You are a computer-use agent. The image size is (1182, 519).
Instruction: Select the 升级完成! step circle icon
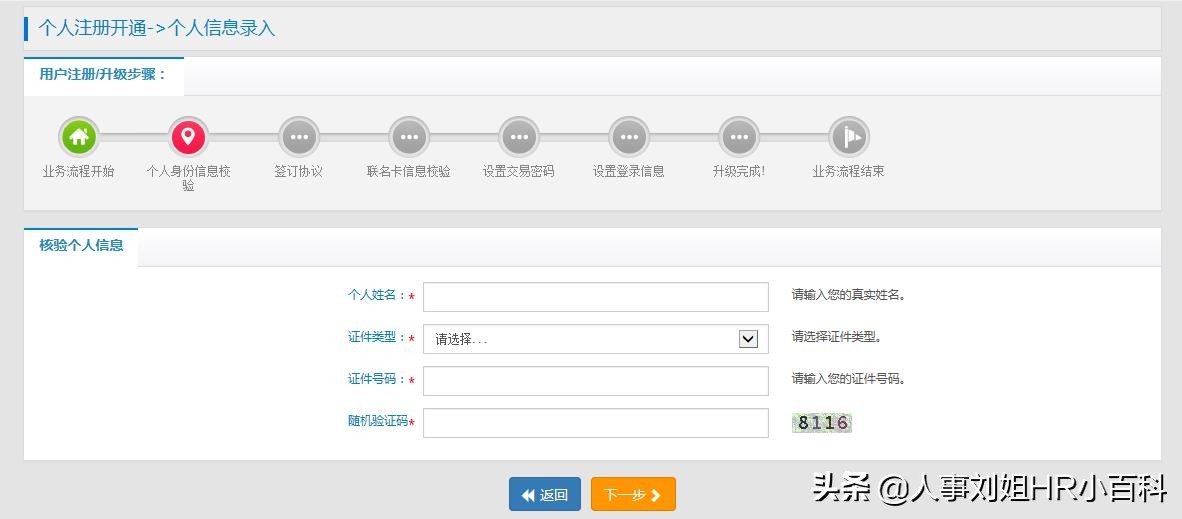[x=739, y=137]
